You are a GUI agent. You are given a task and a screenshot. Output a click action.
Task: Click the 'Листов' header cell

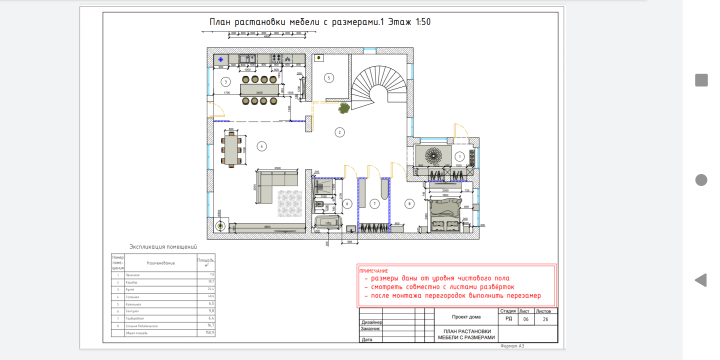tap(546, 311)
